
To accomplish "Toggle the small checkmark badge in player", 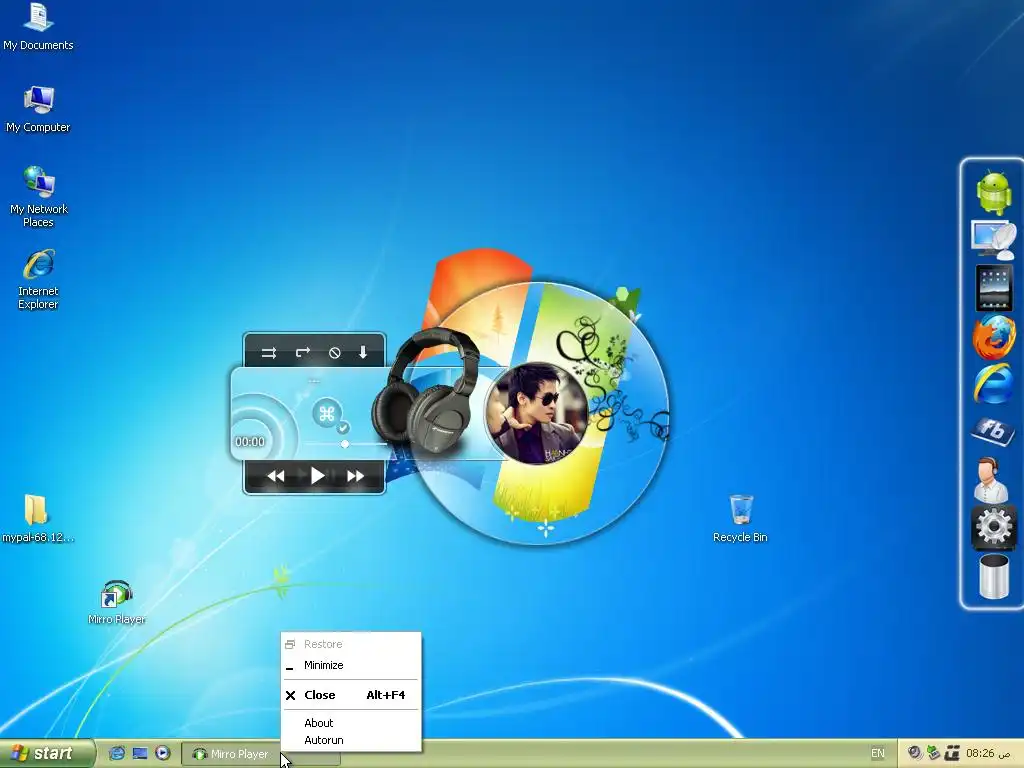I will coord(343,428).
